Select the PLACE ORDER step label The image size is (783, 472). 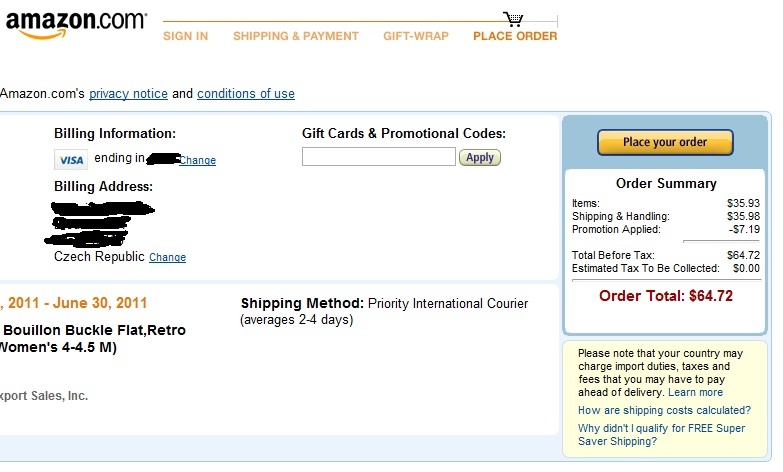[515, 36]
